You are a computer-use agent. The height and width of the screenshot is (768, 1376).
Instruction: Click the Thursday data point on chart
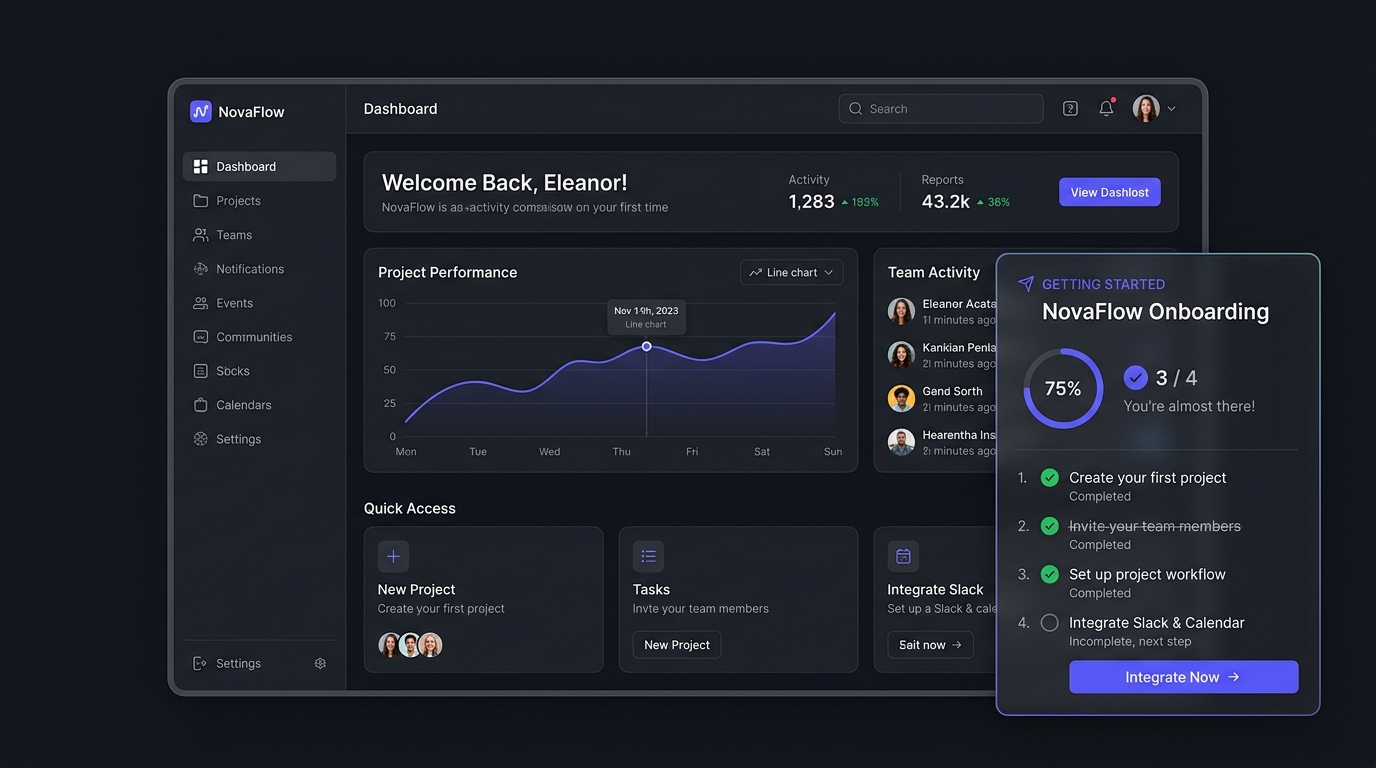click(647, 346)
